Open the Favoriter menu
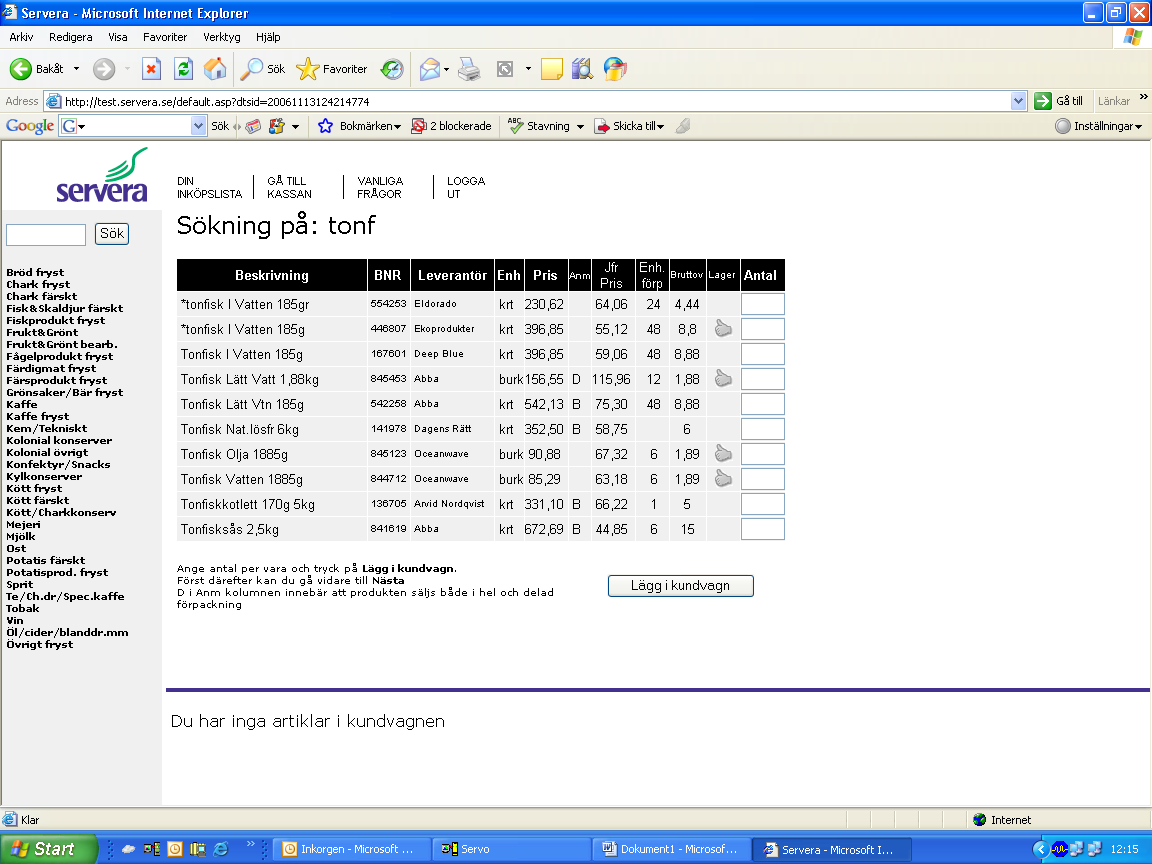Screen dimensions: 1152x864 (x=165, y=37)
